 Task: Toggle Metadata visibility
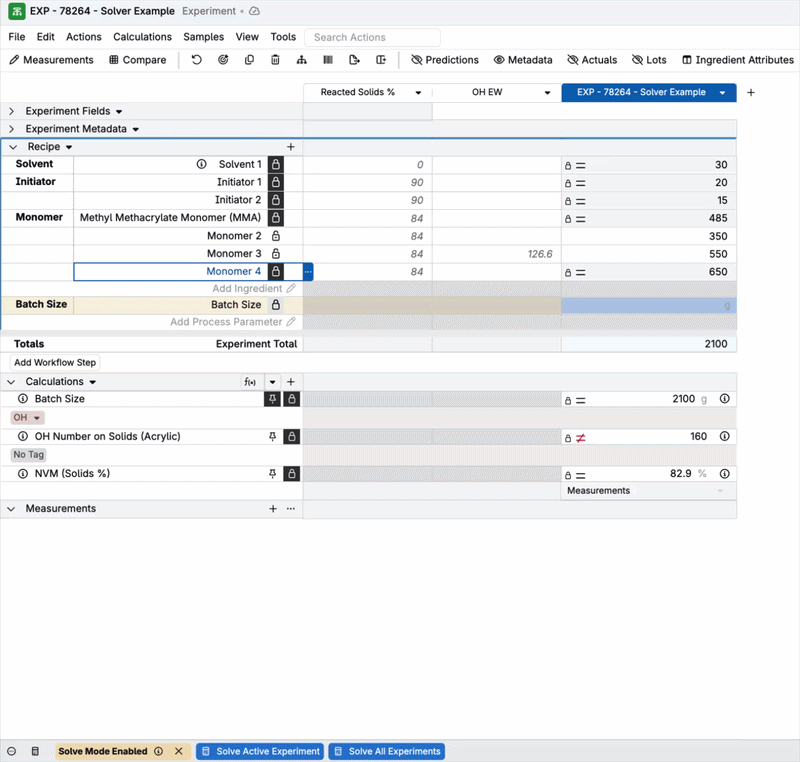523,60
